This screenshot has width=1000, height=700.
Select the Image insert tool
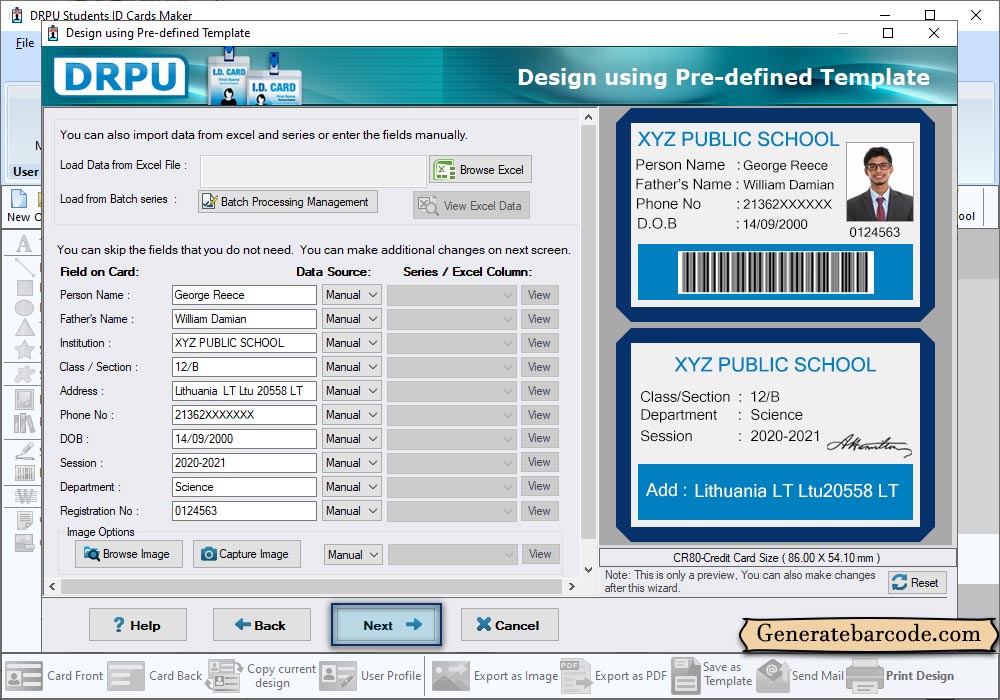click(x=24, y=399)
